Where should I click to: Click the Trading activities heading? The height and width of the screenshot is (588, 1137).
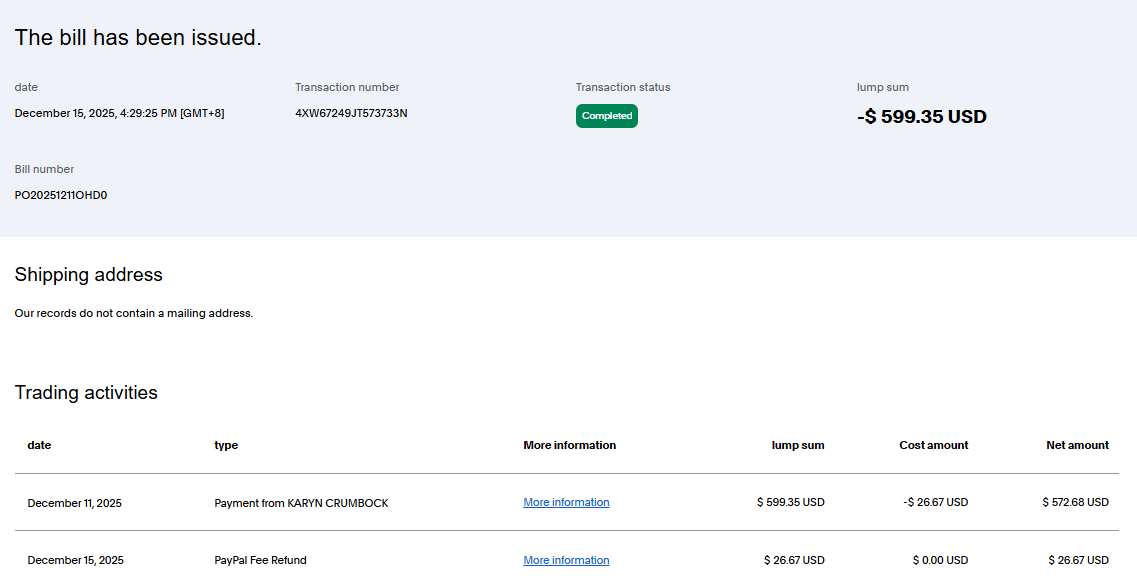(86, 392)
